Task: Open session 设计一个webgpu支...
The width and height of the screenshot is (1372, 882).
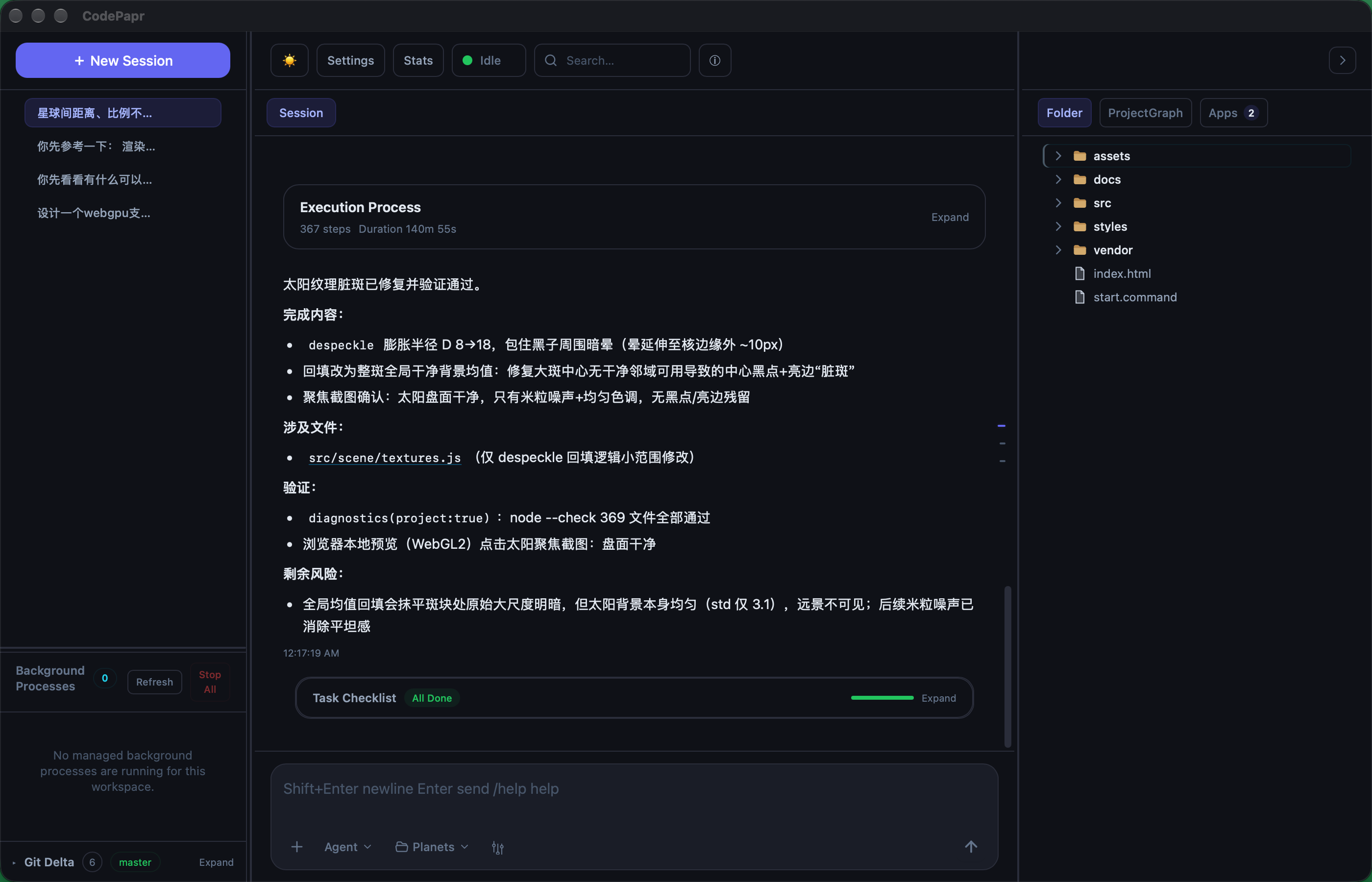Action: [x=122, y=213]
